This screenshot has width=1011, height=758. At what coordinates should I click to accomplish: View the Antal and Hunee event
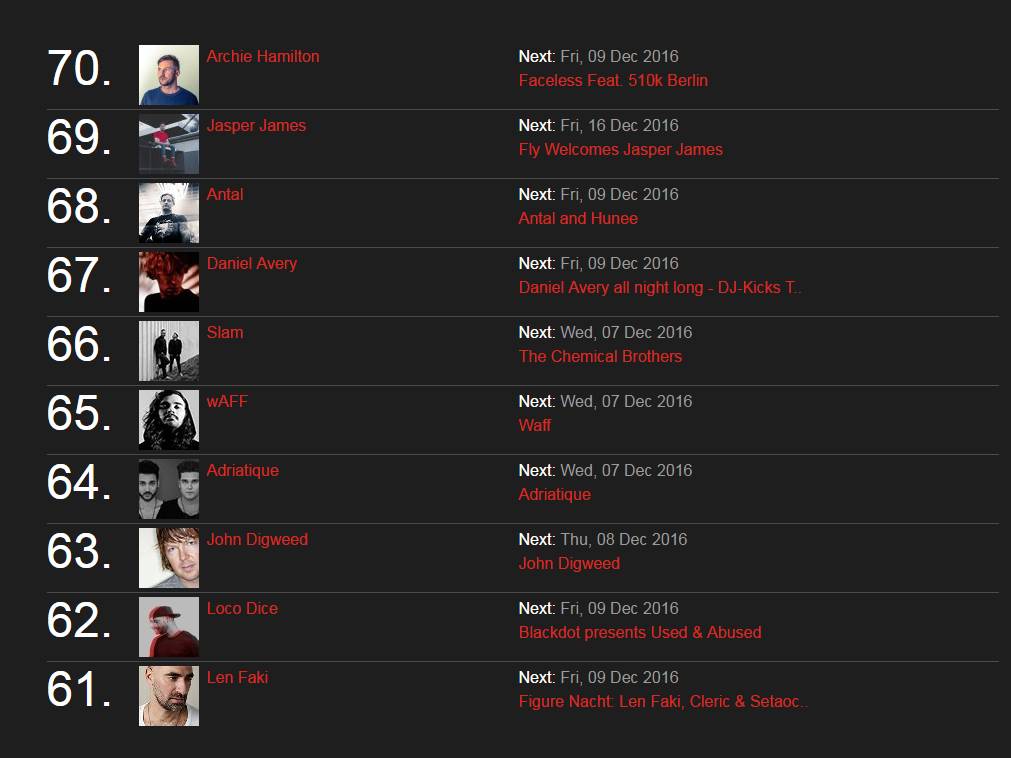coord(578,219)
